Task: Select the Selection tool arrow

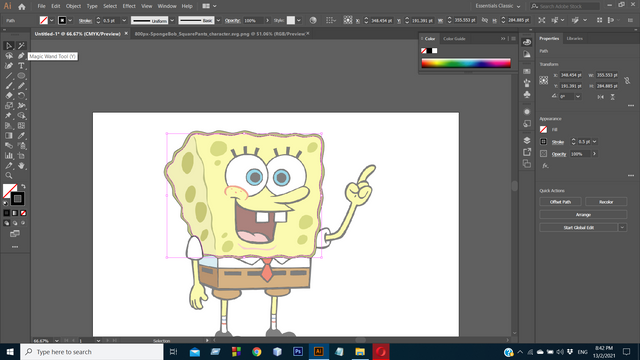Action: pos(9,46)
